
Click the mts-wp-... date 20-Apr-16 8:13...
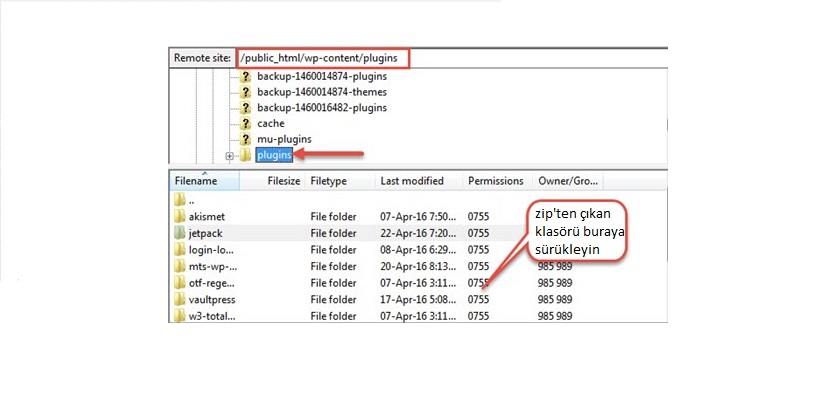coord(419,266)
